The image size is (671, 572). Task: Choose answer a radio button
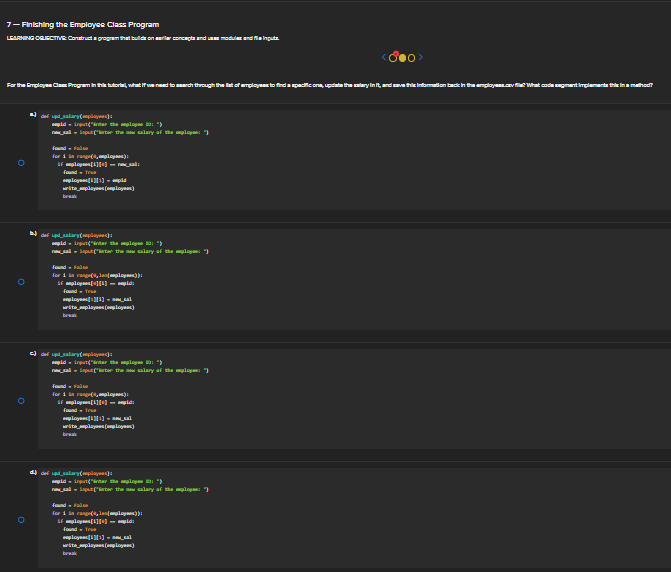(x=21, y=163)
